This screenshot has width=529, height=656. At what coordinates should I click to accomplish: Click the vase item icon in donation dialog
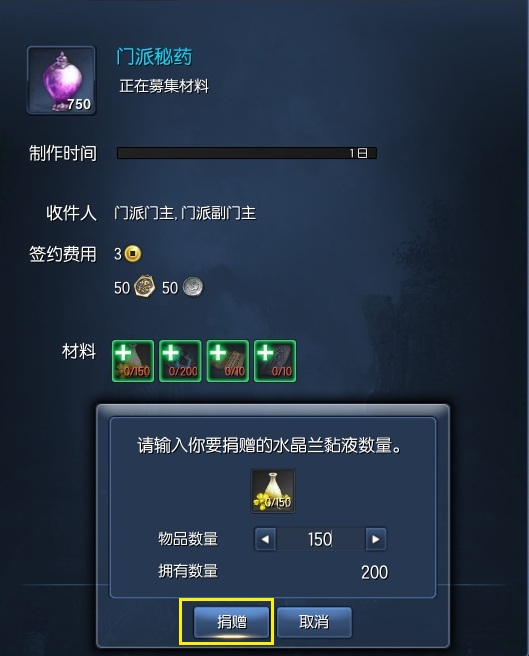click(x=273, y=491)
